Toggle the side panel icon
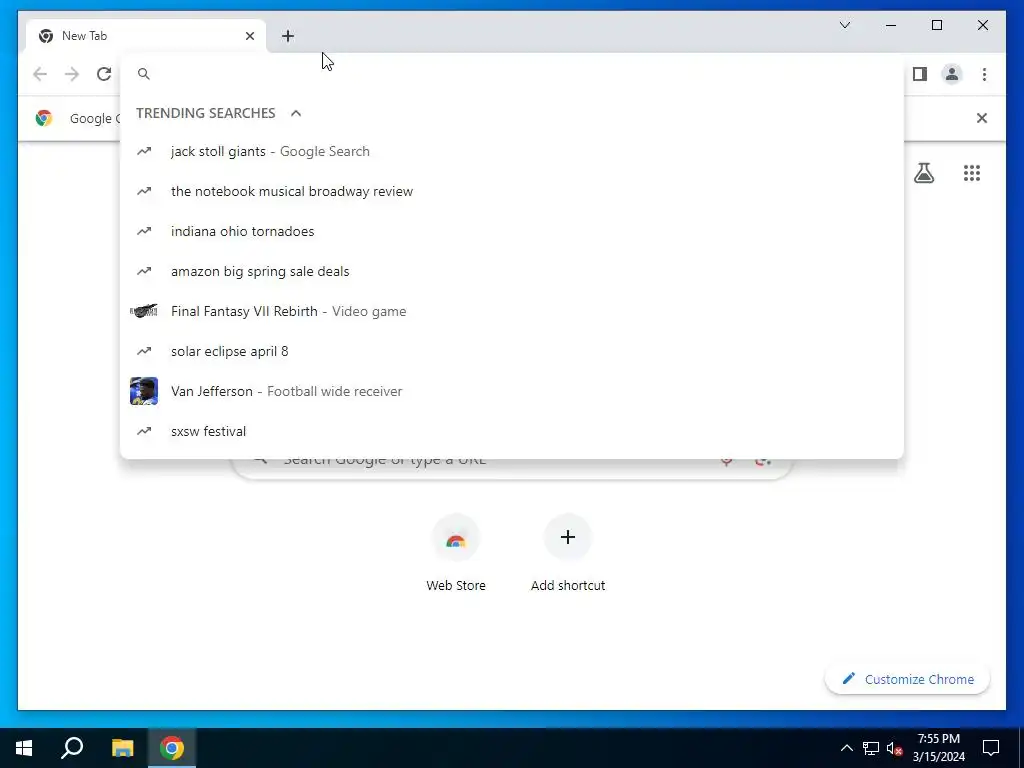The height and width of the screenshot is (768, 1024). pyautogui.click(x=920, y=74)
